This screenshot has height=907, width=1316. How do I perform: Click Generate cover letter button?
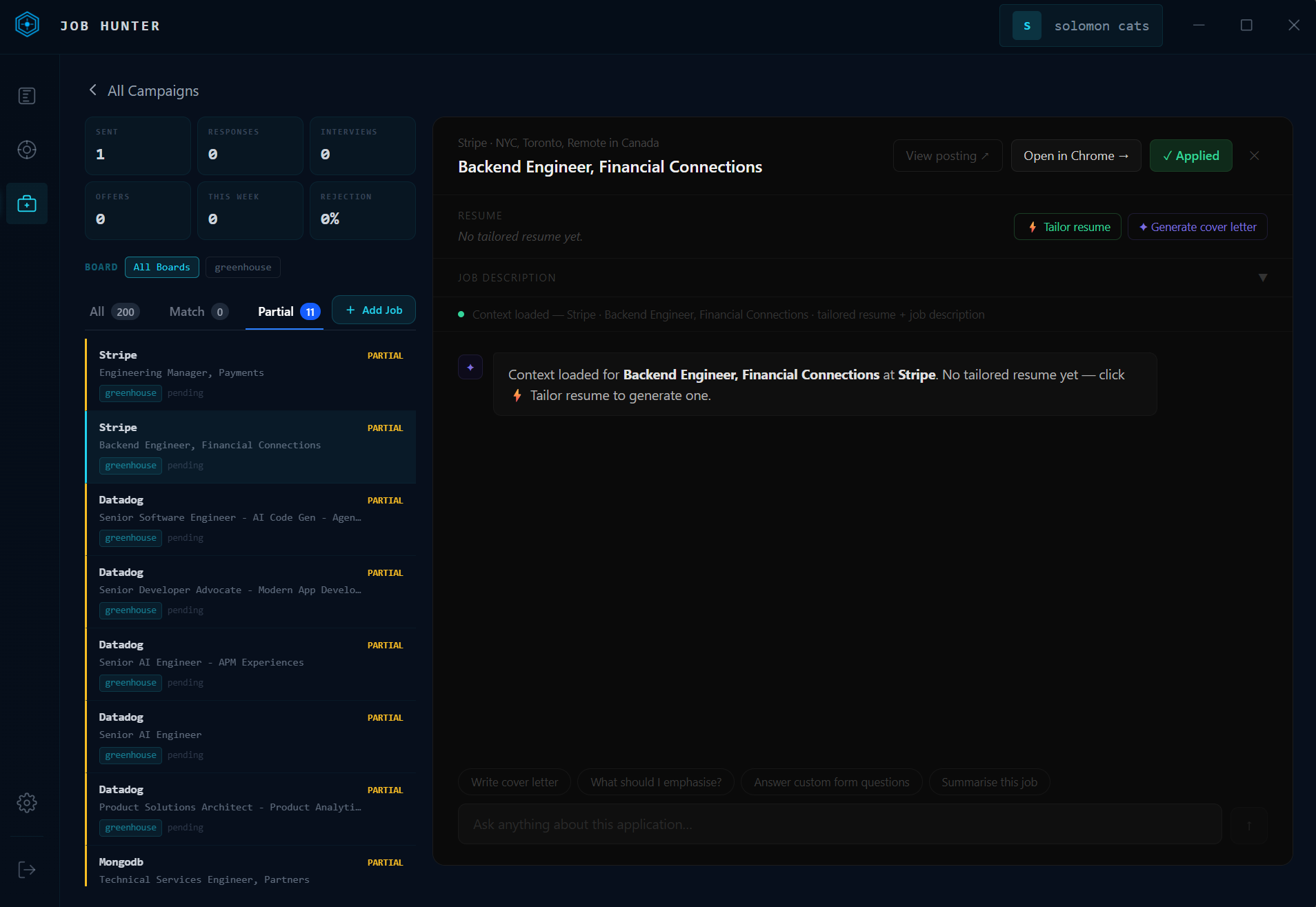pyautogui.click(x=1197, y=227)
